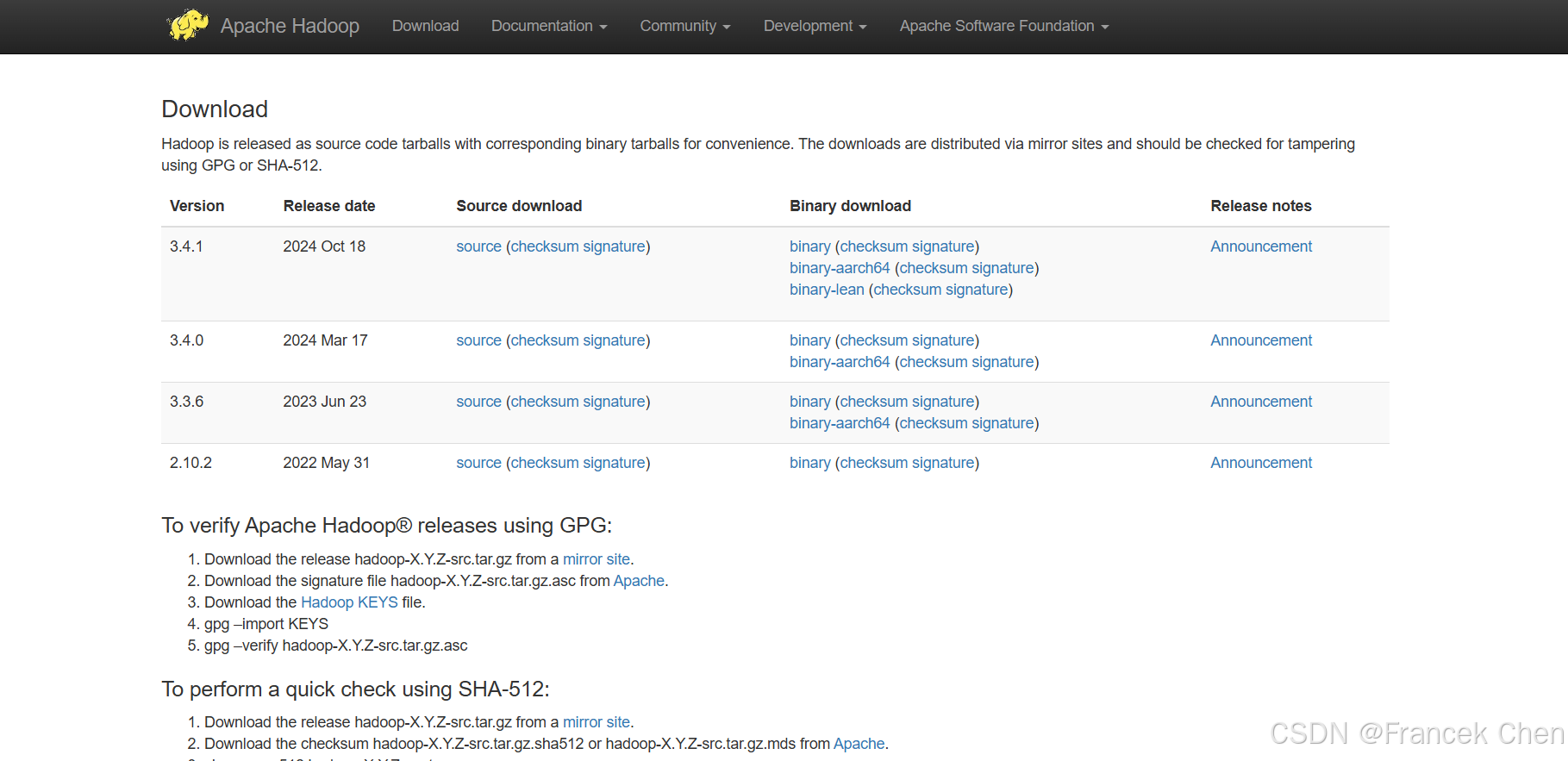Click mirror site link in SHA-512 section
This screenshot has width=1568, height=761.
(596, 722)
